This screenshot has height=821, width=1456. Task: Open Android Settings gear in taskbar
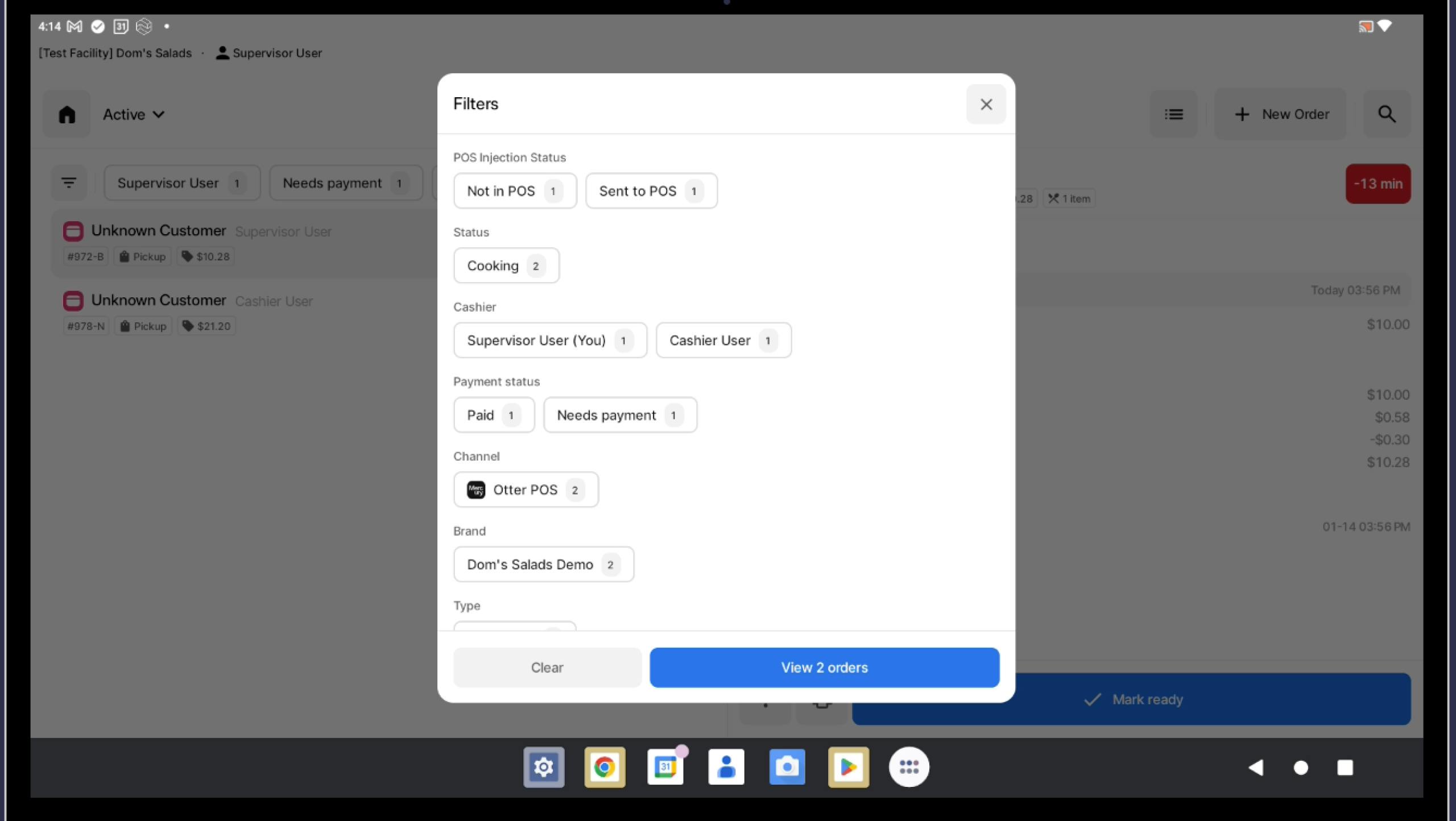pos(544,767)
